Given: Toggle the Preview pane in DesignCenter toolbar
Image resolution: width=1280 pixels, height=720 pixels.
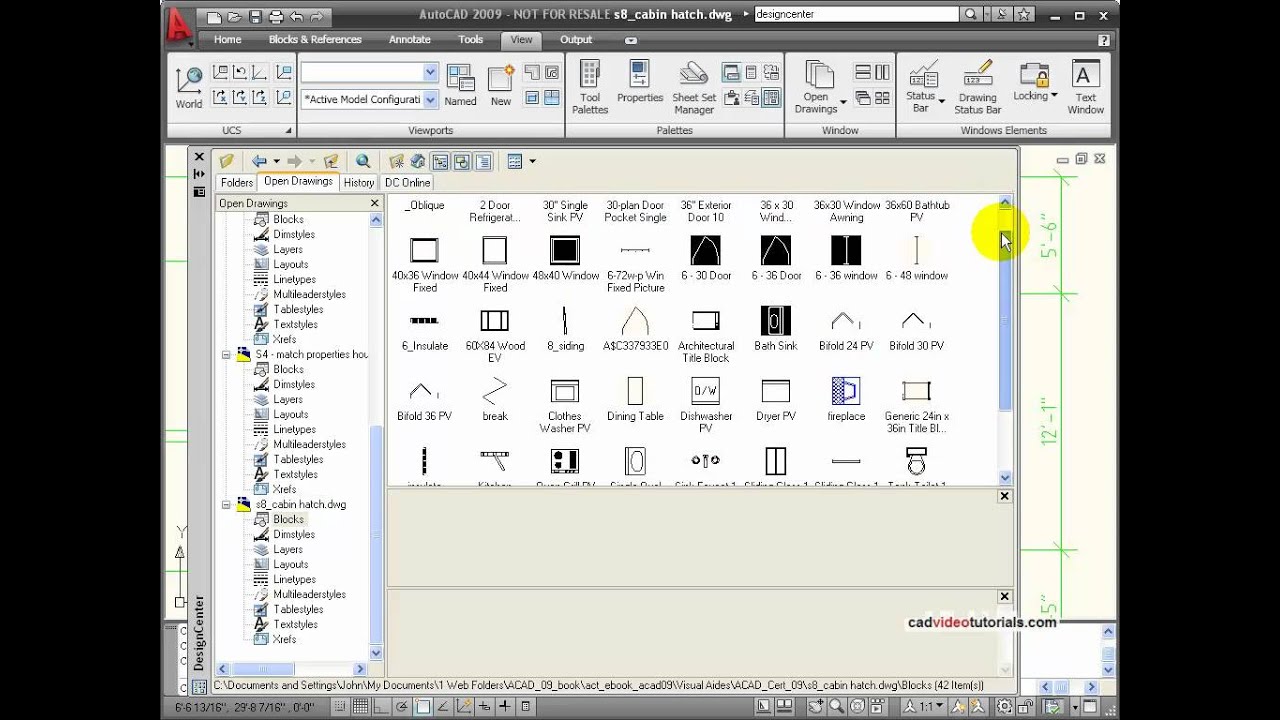Looking at the screenshot, I should [461, 161].
